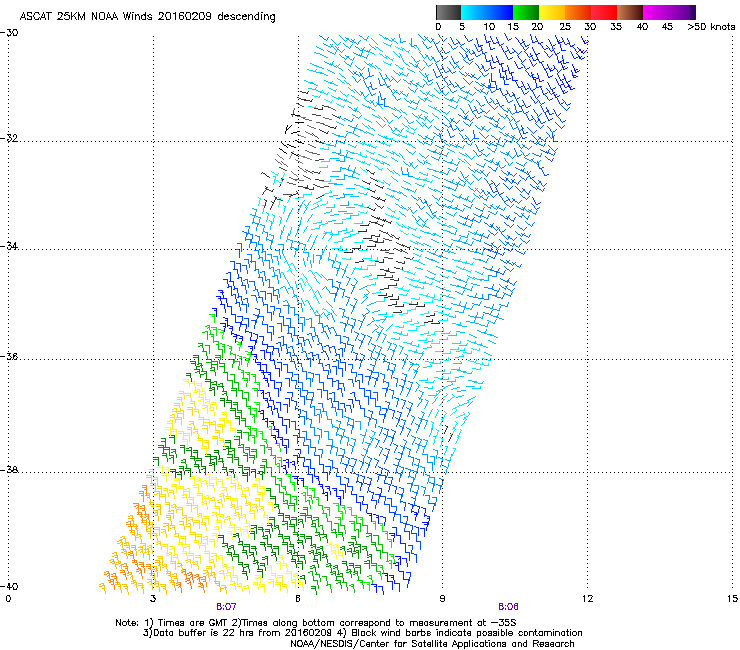This screenshot has width=740, height=650.
Task: Click the "15" longitude label at bottom right
Action: (732, 599)
